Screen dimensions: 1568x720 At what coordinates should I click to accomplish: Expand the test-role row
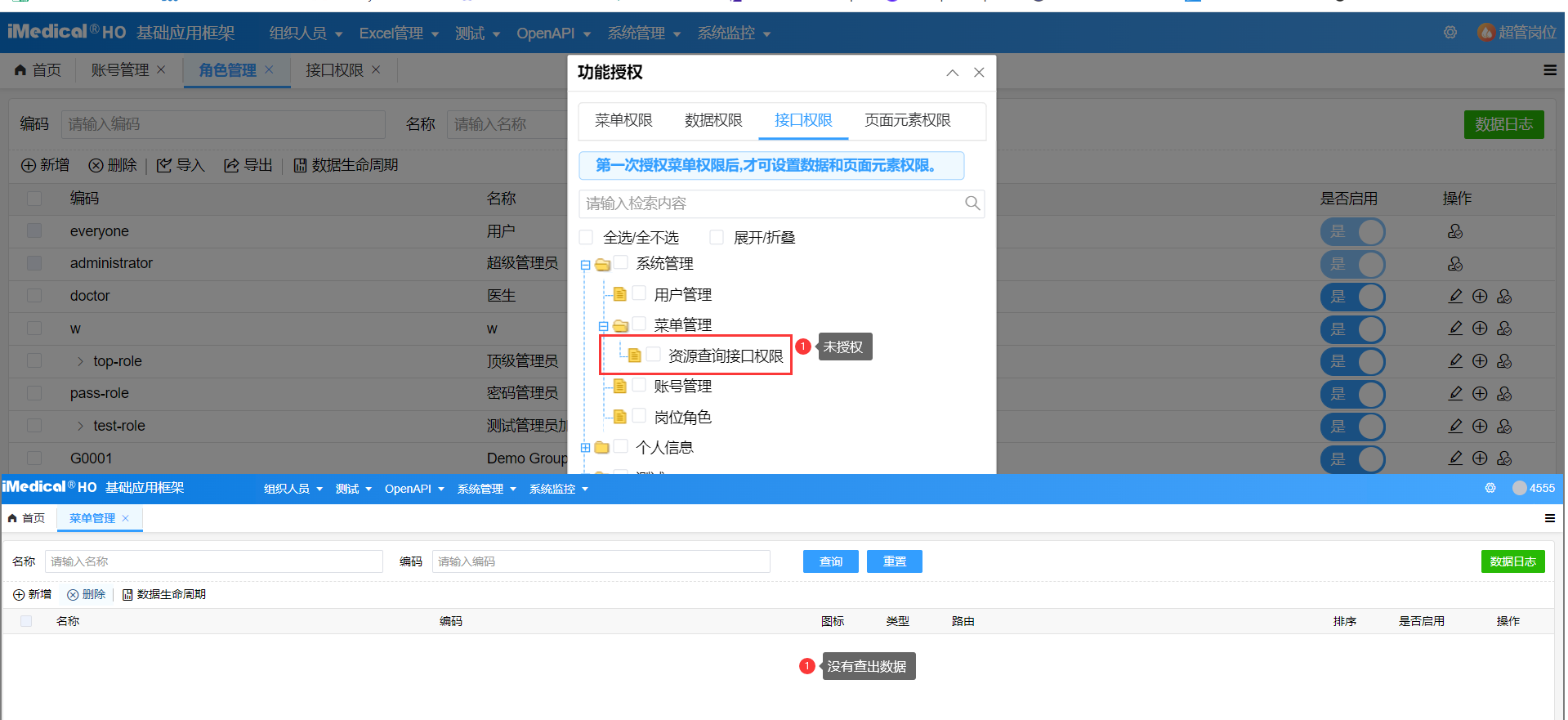(x=80, y=426)
